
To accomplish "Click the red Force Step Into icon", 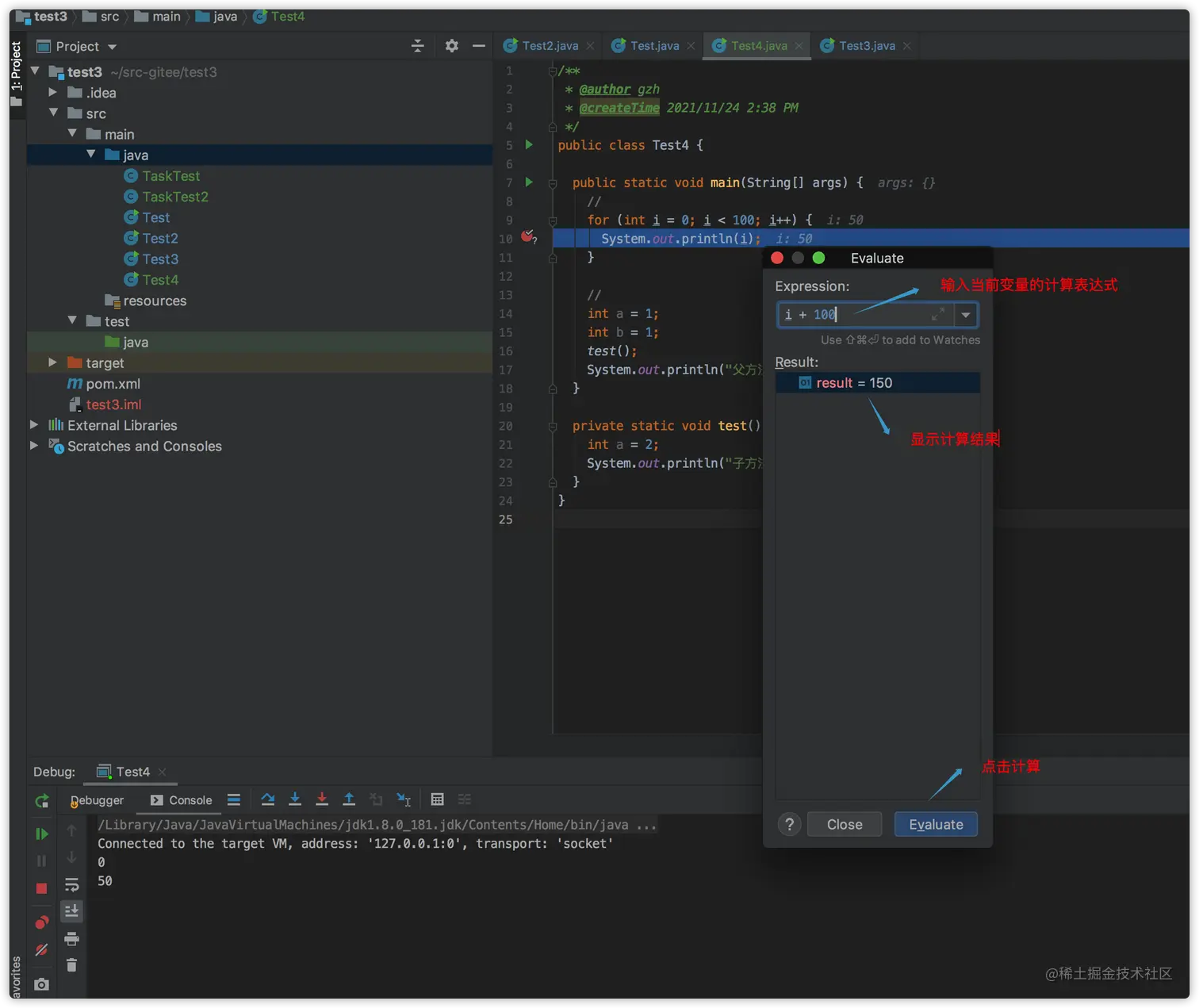I will (322, 799).
